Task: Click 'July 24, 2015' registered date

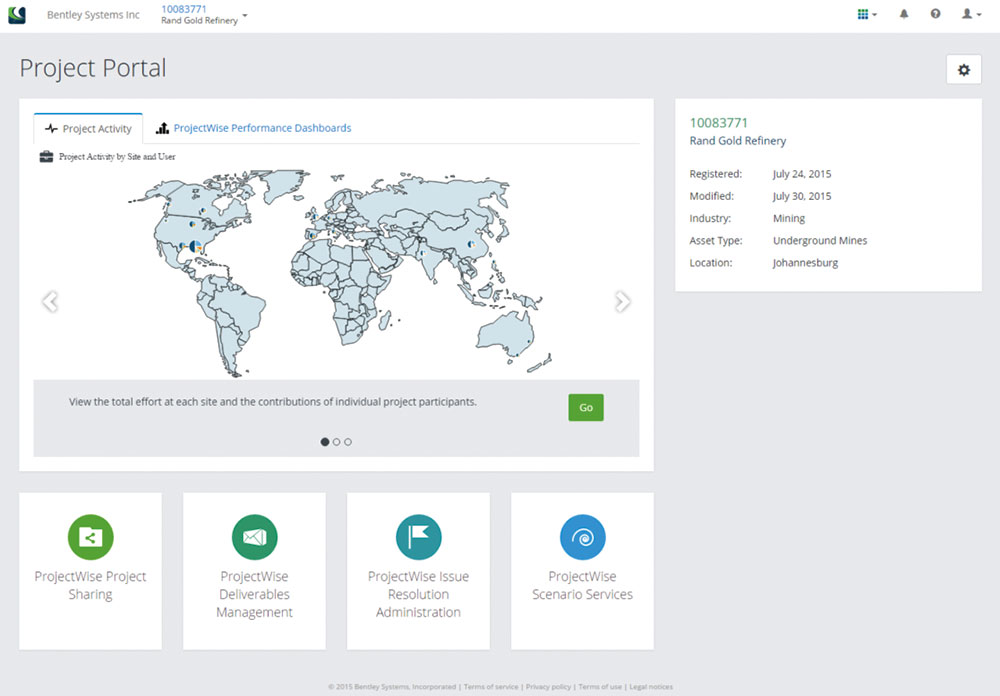Action: pos(802,174)
